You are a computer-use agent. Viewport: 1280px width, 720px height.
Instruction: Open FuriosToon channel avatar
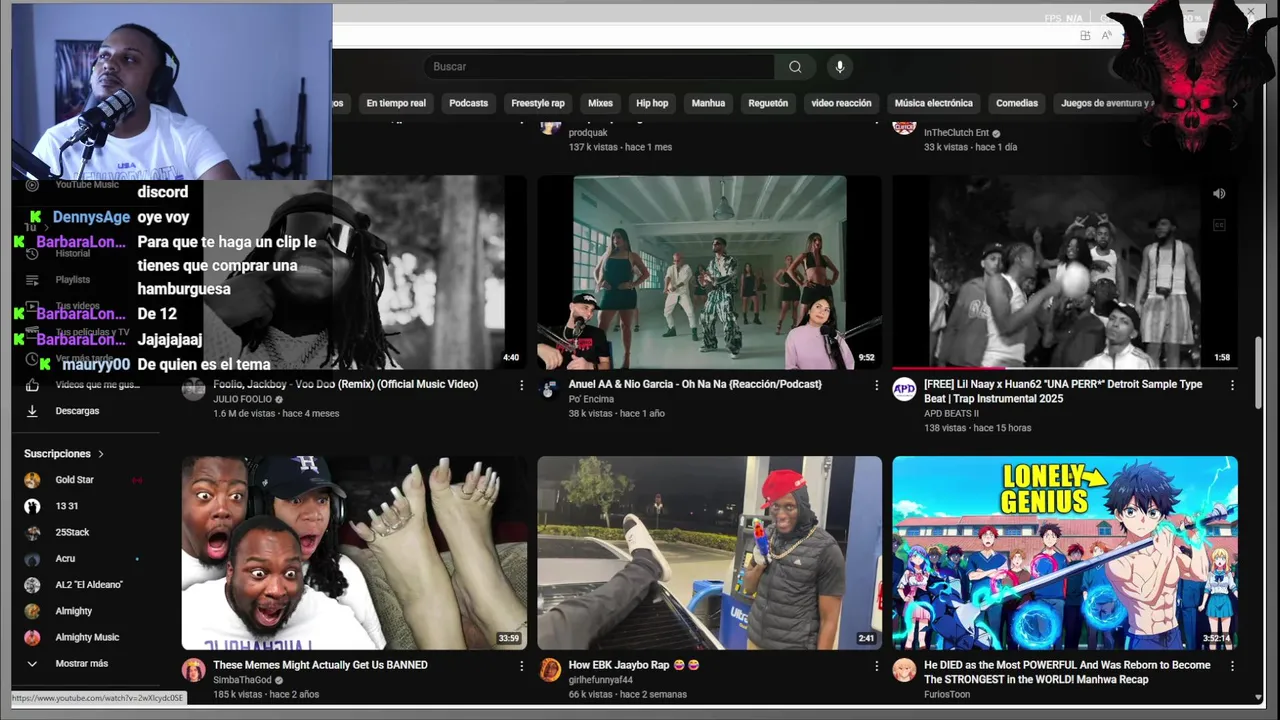(904, 670)
